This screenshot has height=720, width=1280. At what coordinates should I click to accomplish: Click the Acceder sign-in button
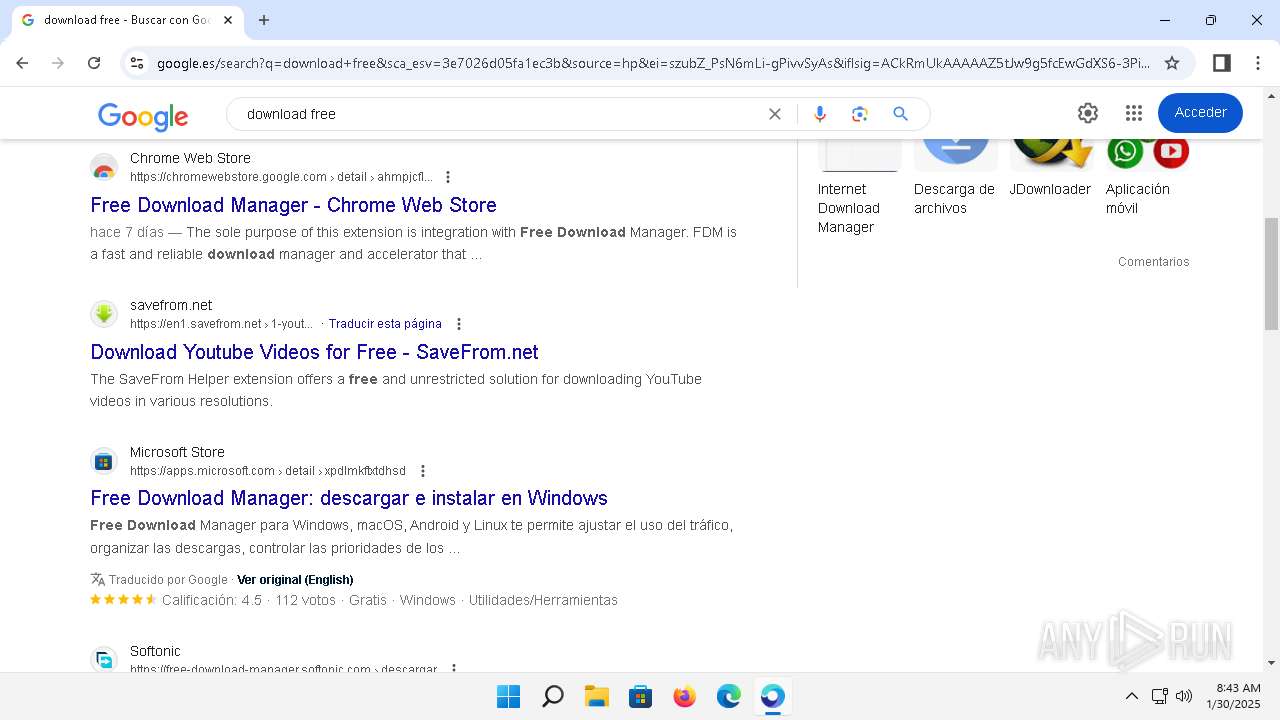click(x=1200, y=113)
